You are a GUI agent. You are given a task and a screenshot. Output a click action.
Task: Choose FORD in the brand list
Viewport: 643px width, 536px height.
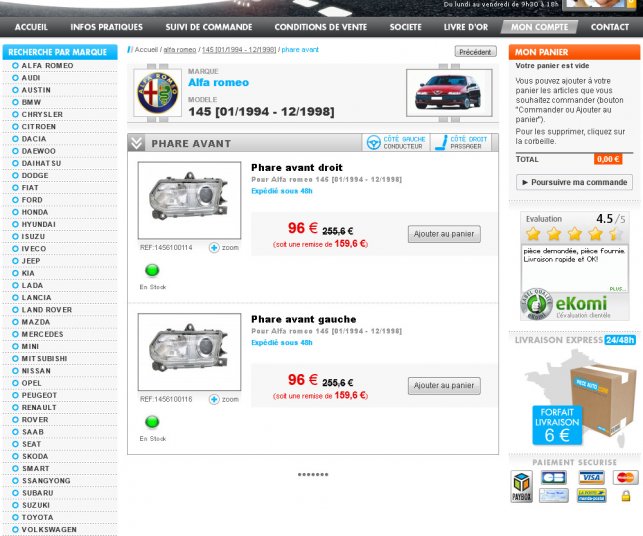pyautogui.click(x=32, y=200)
